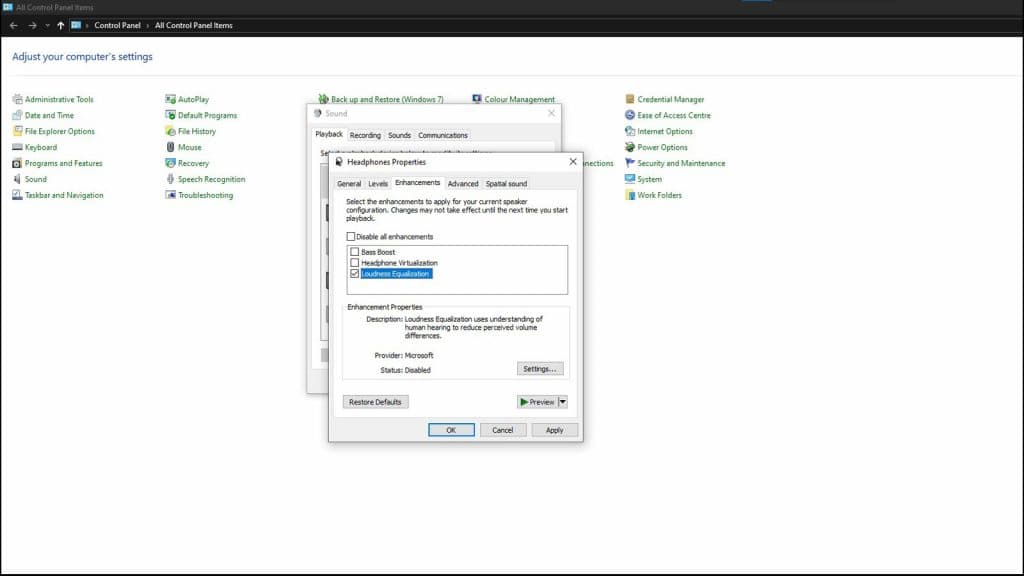Open the Power Options link text
Image resolution: width=1024 pixels, height=576 pixels.
662,147
